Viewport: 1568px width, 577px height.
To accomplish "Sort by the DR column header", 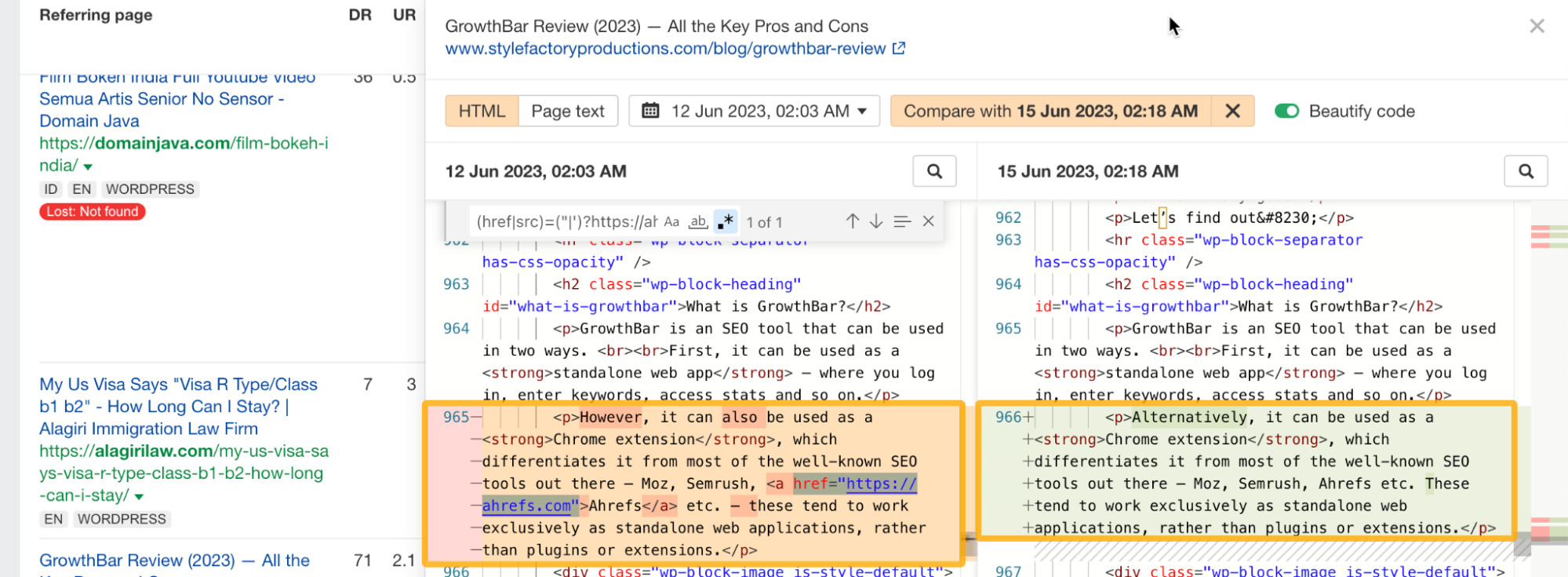I will pyautogui.click(x=360, y=15).
